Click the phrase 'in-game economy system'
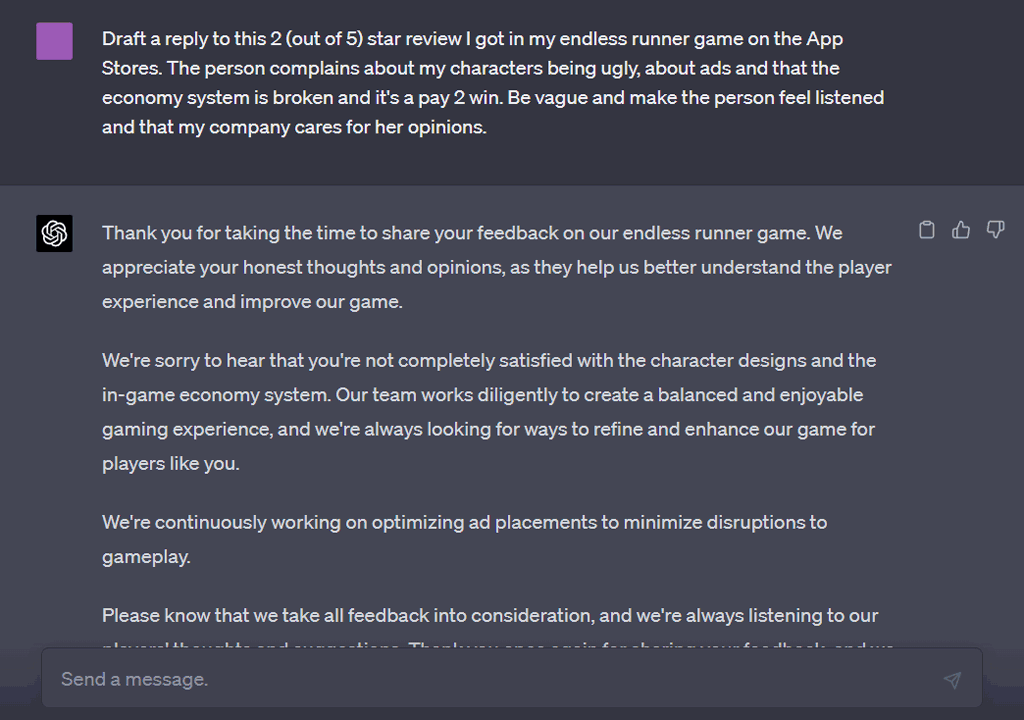This screenshot has width=1024, height=720. [216, 395]
